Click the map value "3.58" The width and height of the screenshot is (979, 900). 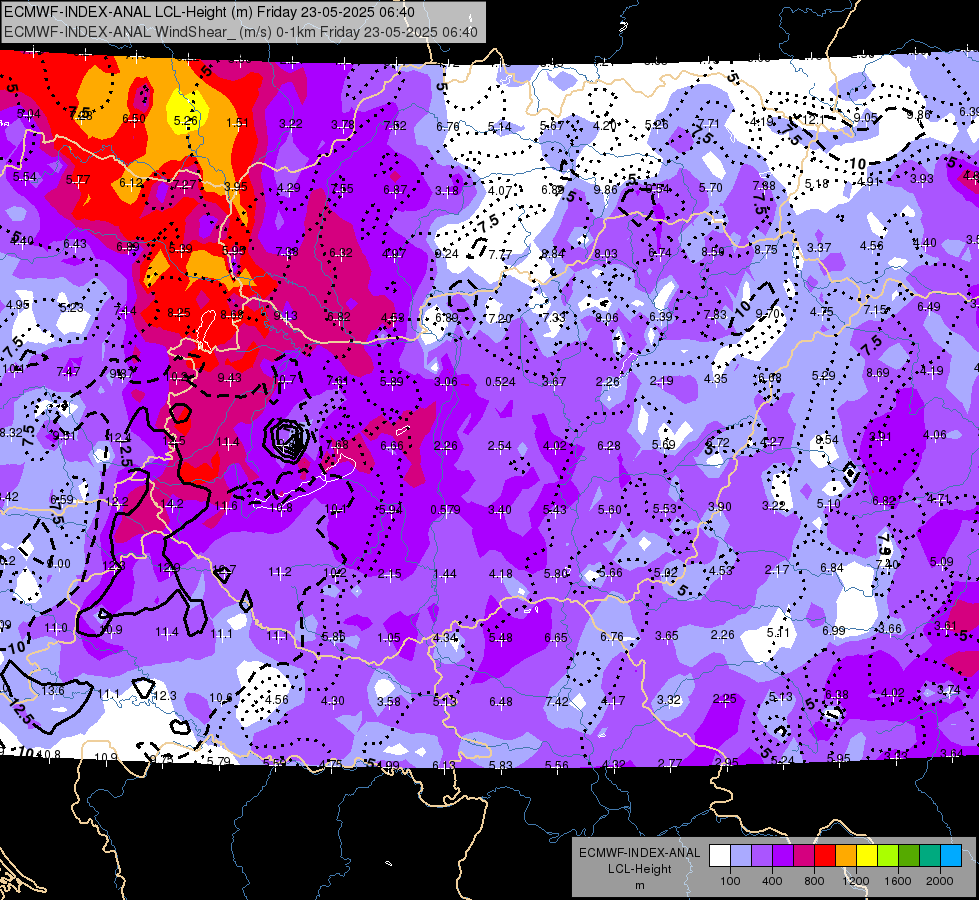click(388, 702)
